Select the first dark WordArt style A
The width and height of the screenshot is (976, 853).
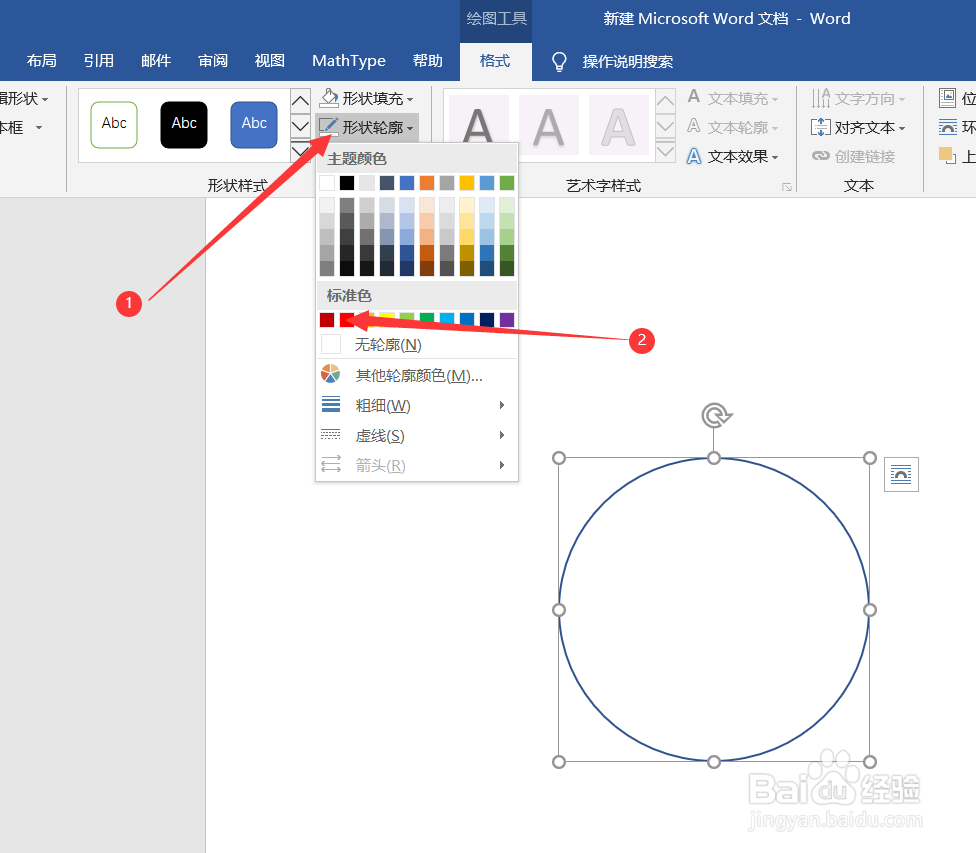[x=478, y=125]
